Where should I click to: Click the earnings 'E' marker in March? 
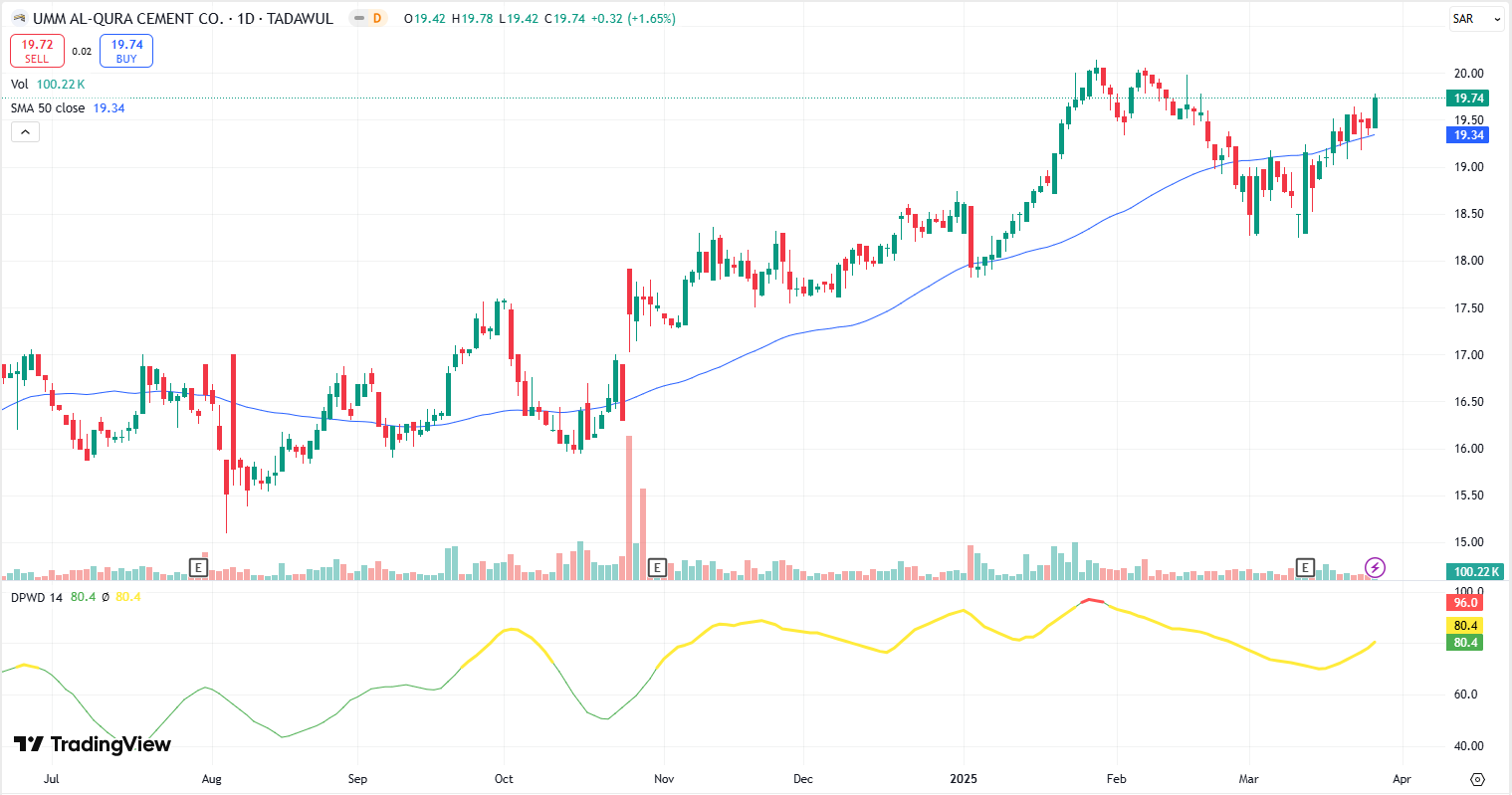coord(1305,568)
